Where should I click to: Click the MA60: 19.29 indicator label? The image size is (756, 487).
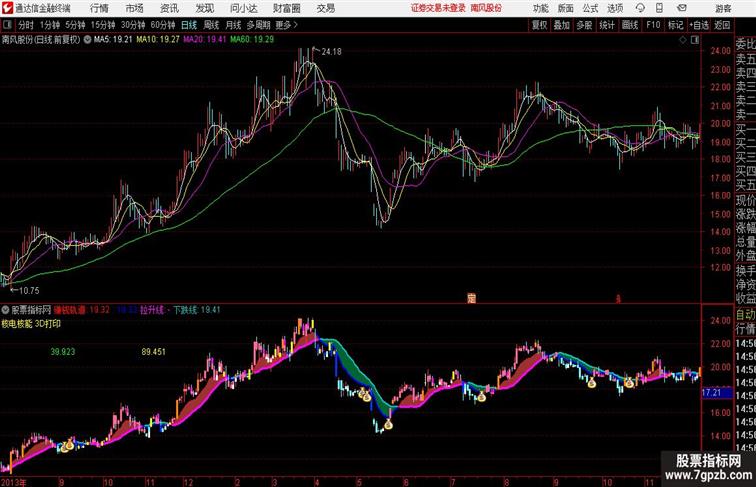pyautogui.click(x=252, y=40)
